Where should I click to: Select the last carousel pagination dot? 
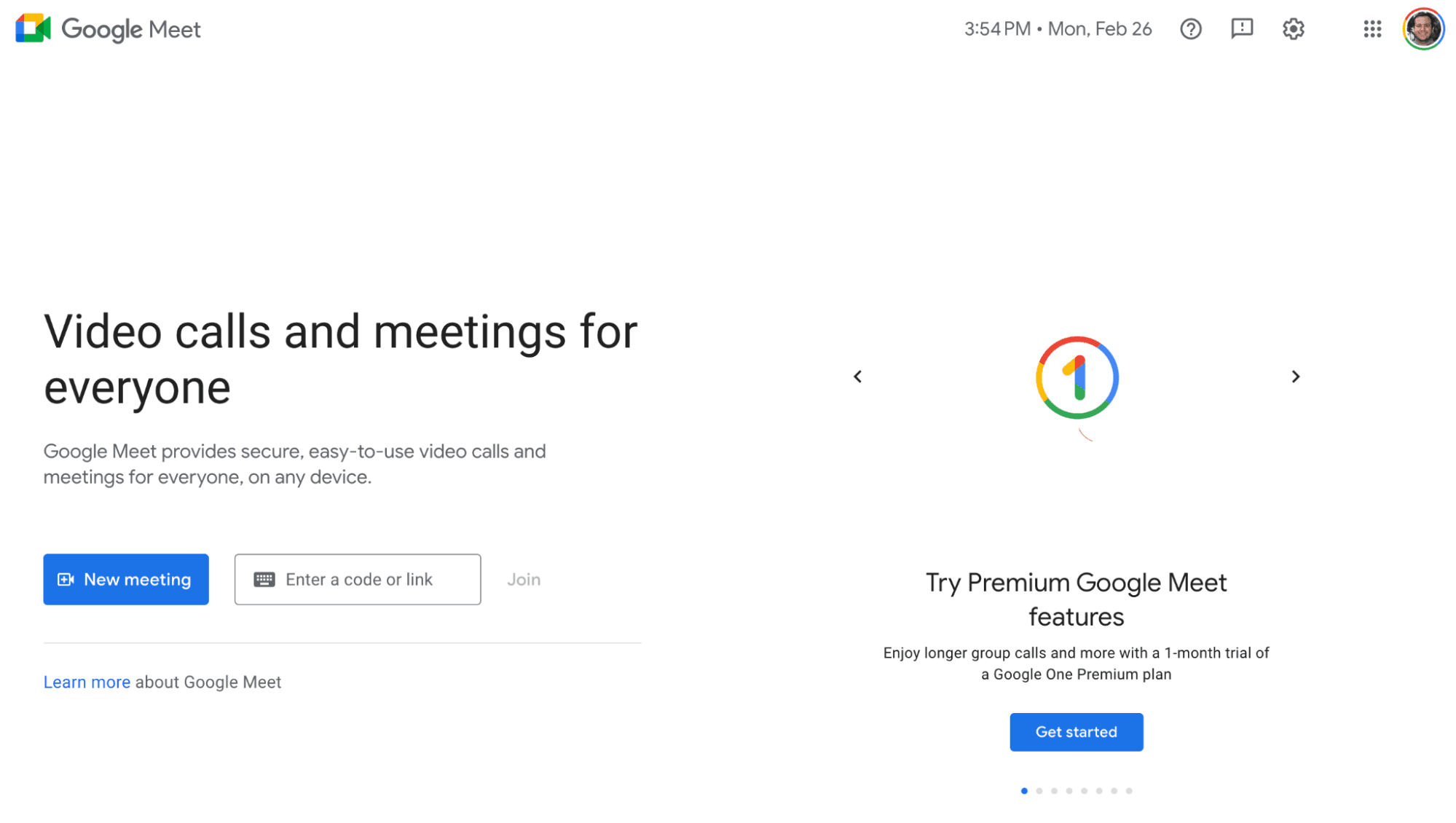tap(1129, 791)
